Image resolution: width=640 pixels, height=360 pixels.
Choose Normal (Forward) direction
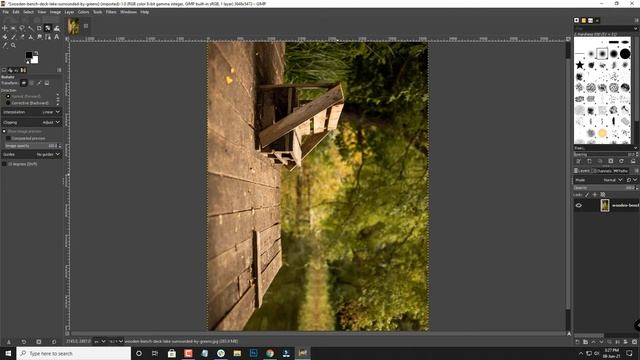pos(23,96)
